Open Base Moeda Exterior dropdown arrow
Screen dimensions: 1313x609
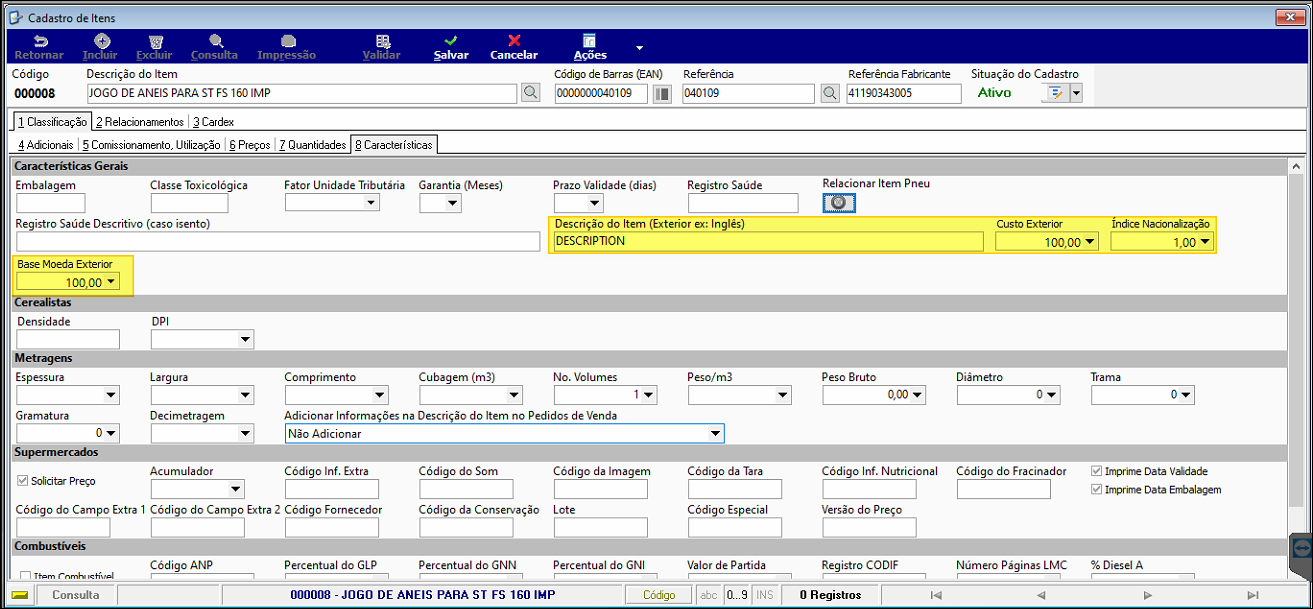[x=111, y=282]
